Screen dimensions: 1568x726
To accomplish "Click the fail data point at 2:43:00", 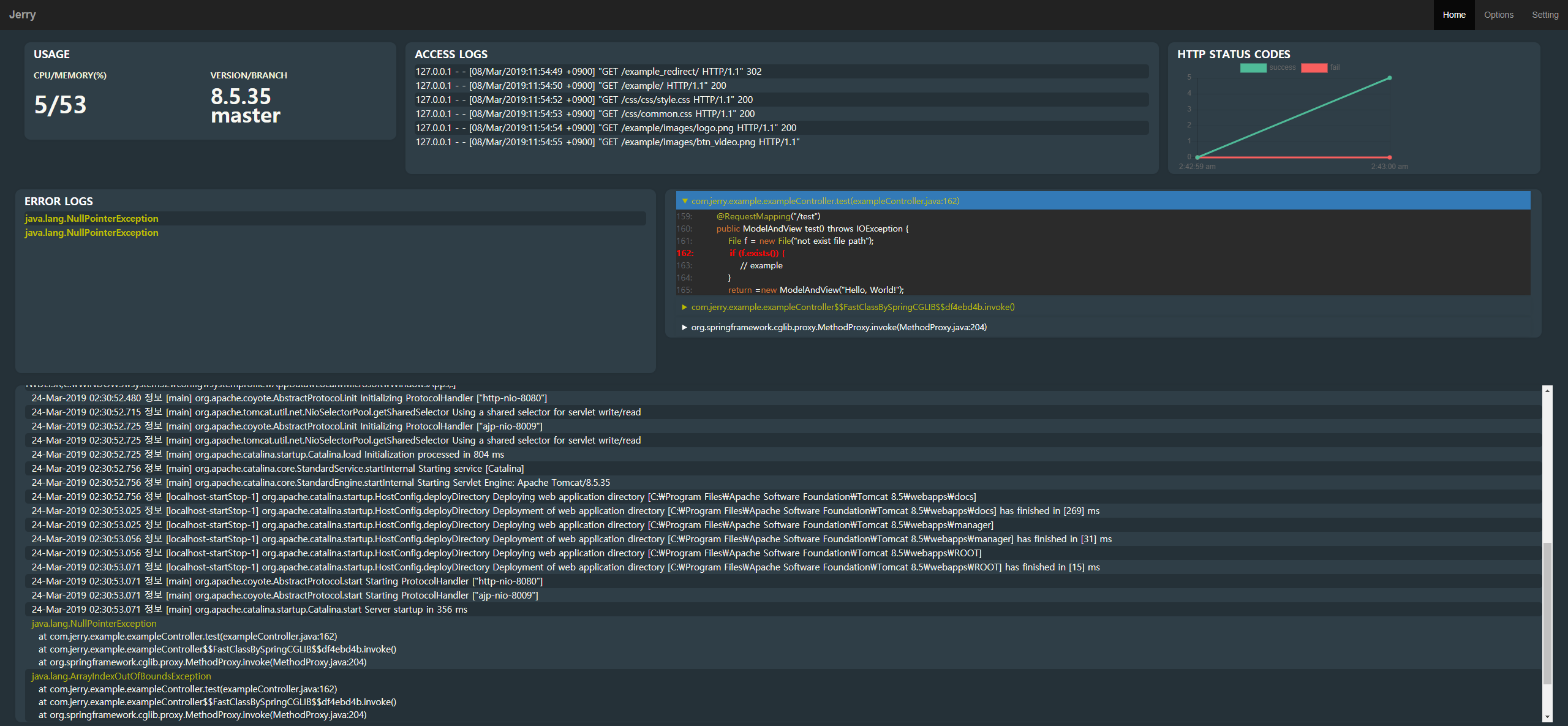I will [1389, 157].
